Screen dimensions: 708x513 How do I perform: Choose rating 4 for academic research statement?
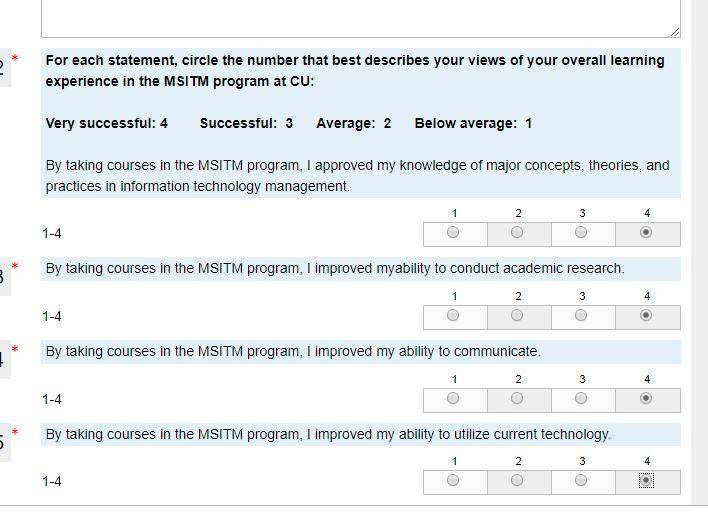pyautogui.click(x=646, y=315)
